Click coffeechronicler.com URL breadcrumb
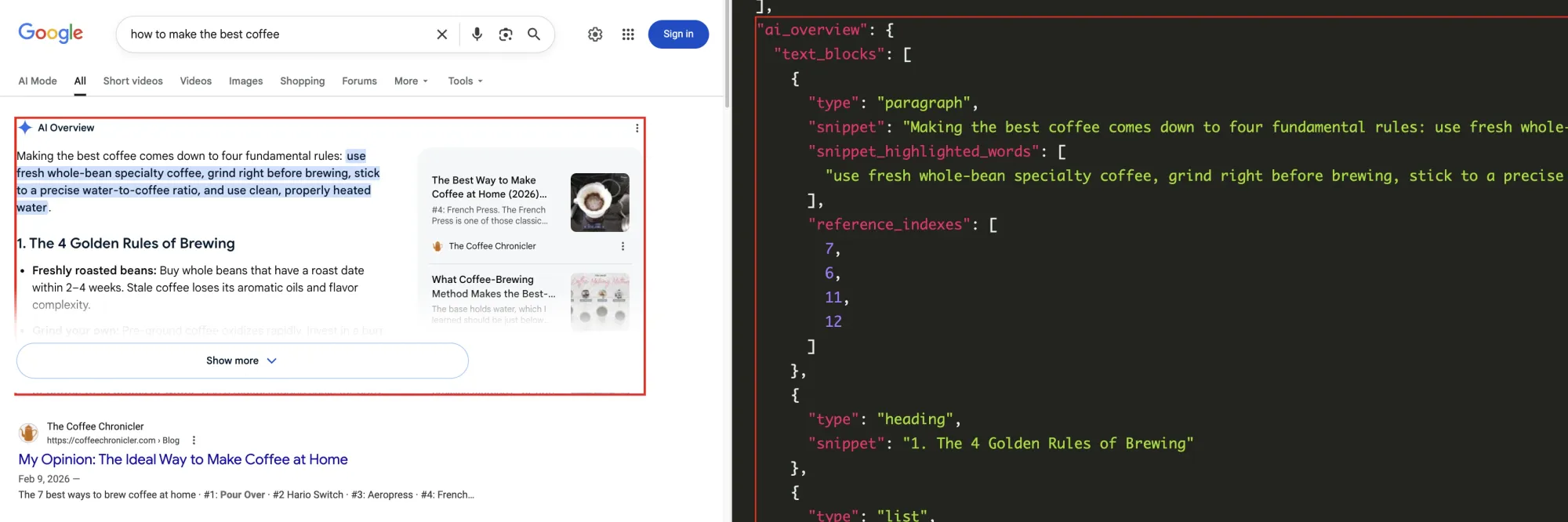 (113, 440)
